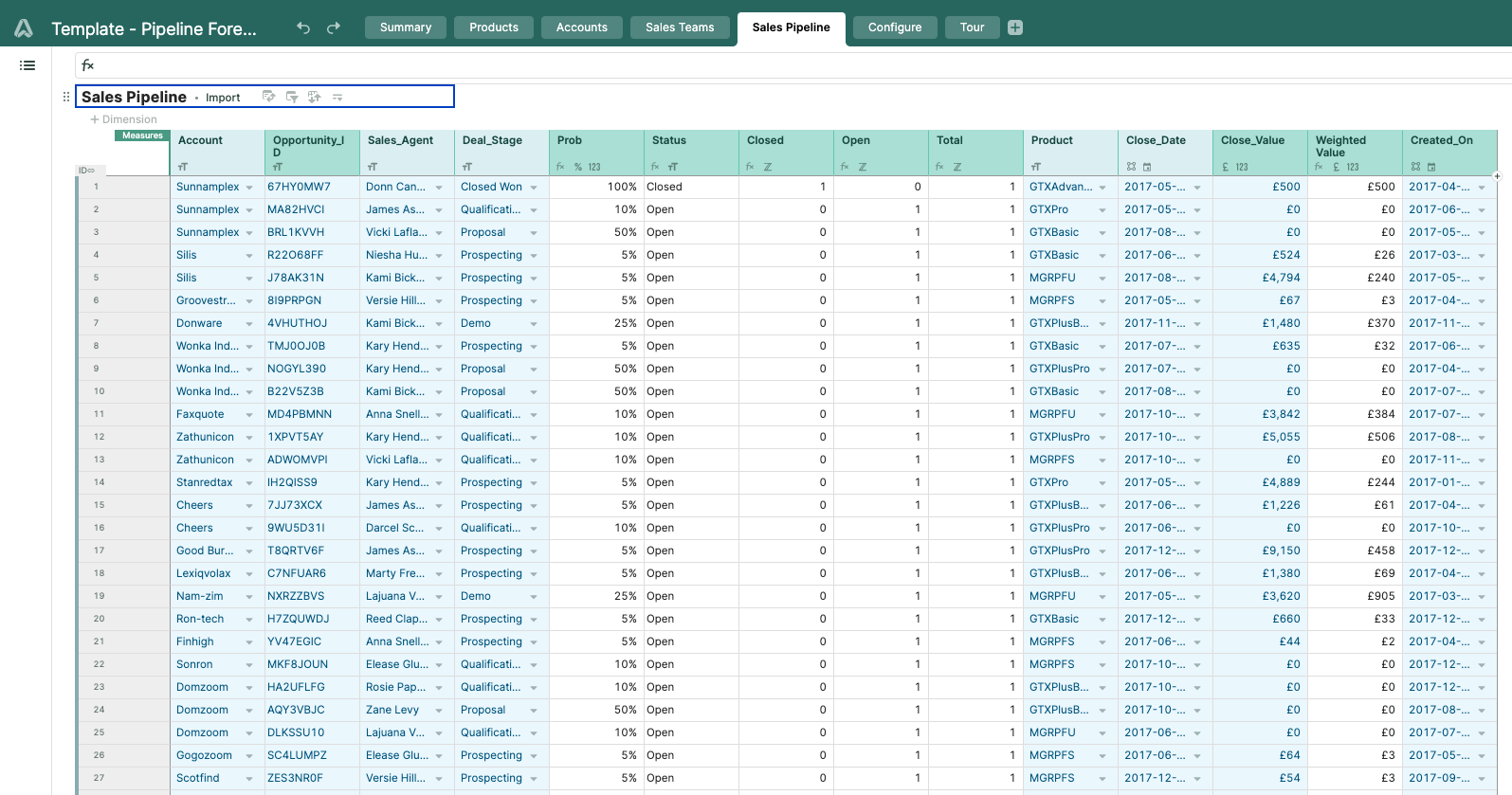Click the integer type icon under Closed
Viewport: 1512px width, 795px height.
tap(768, 167)
